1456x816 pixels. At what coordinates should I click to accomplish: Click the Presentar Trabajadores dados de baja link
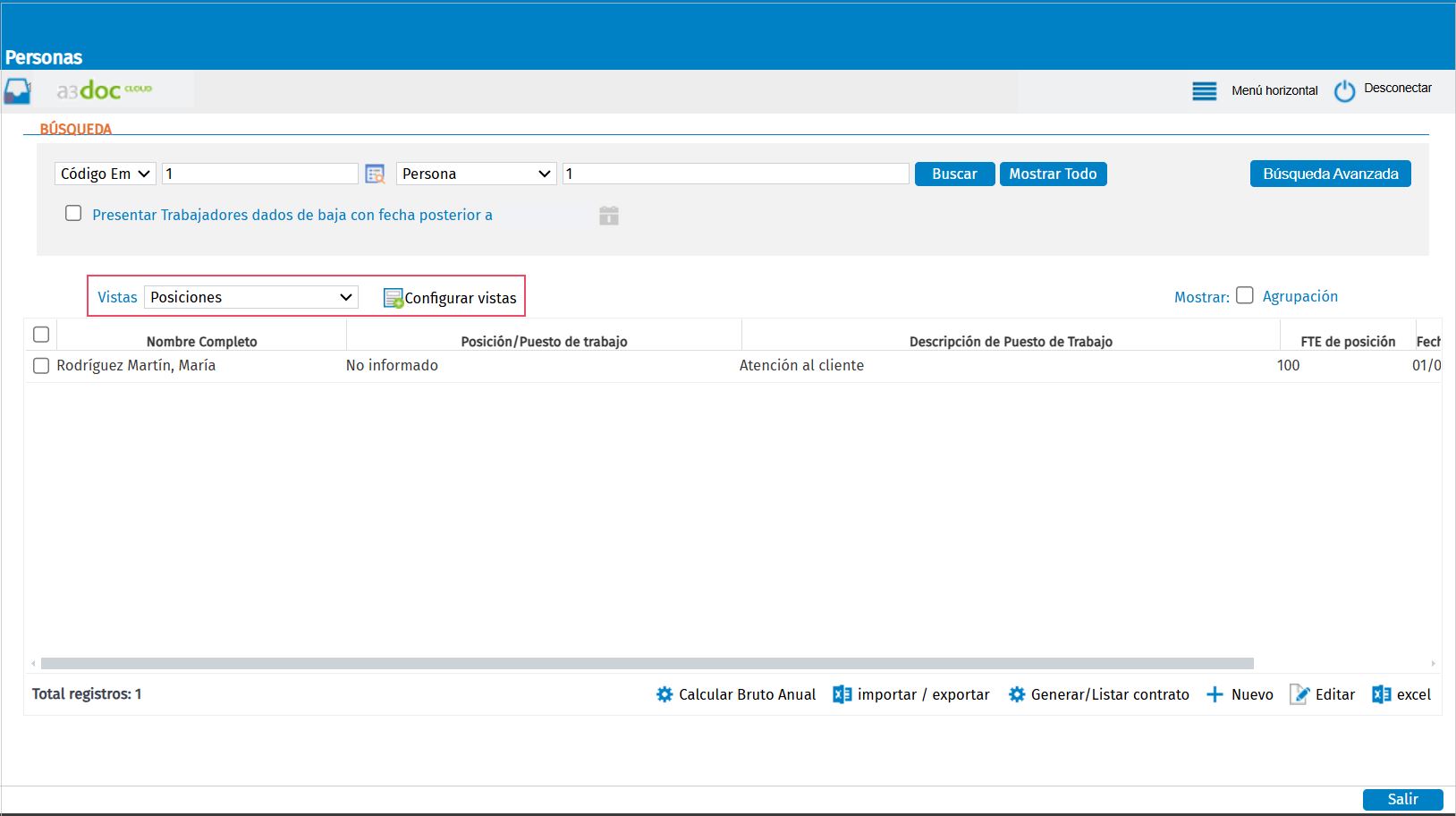click(x=292, y=215)
